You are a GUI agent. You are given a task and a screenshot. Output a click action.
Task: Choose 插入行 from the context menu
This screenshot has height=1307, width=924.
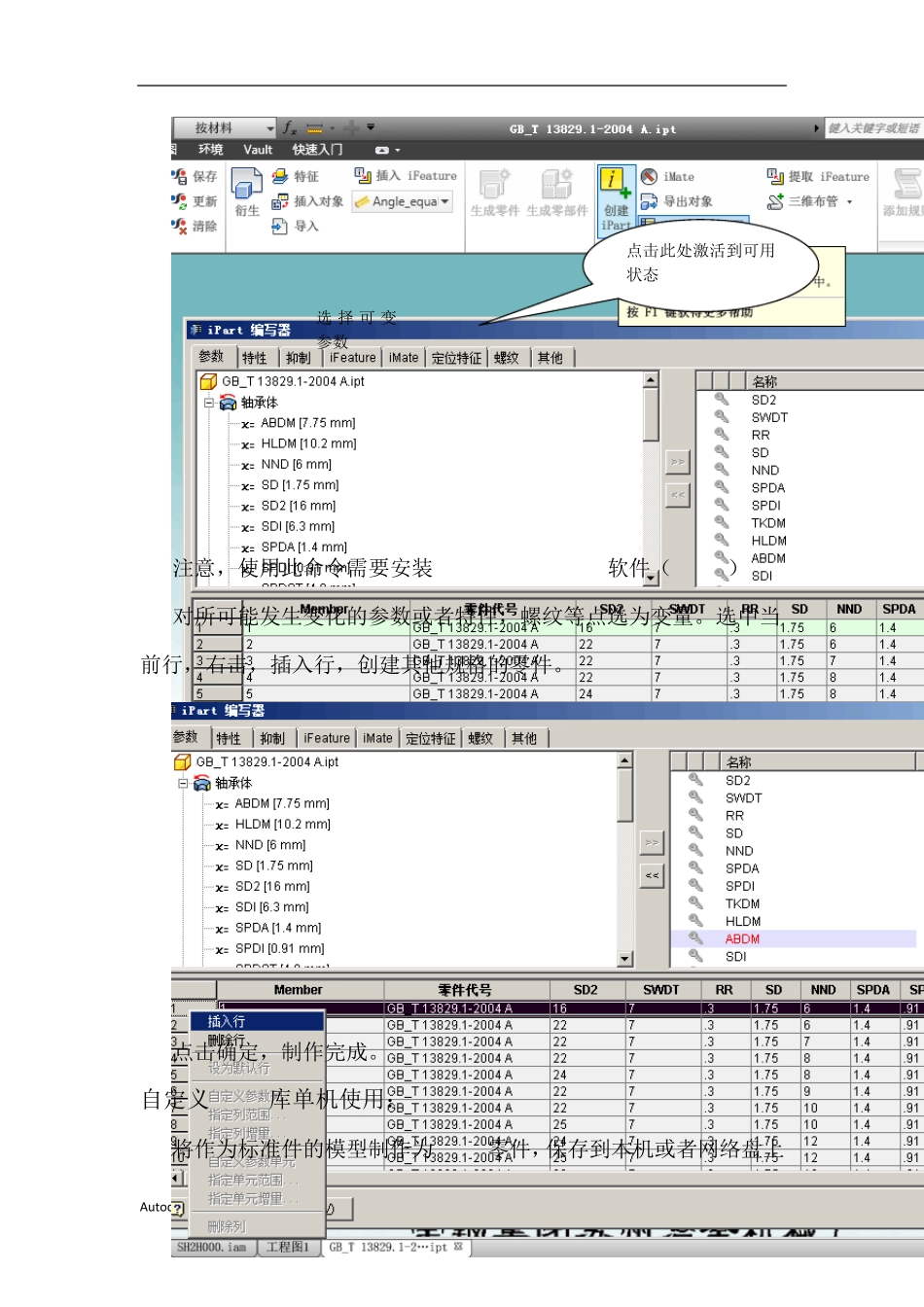pos(258,1021)
